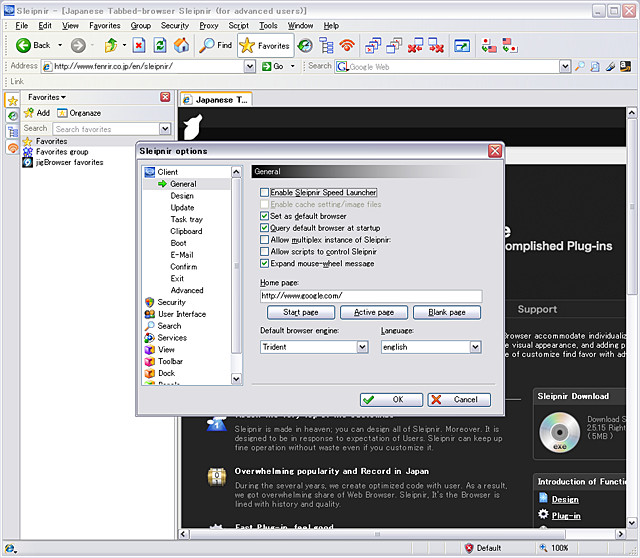Check Allow scripts to control Sleipnir
Viewport: 640px width, 558px height.
264,251
